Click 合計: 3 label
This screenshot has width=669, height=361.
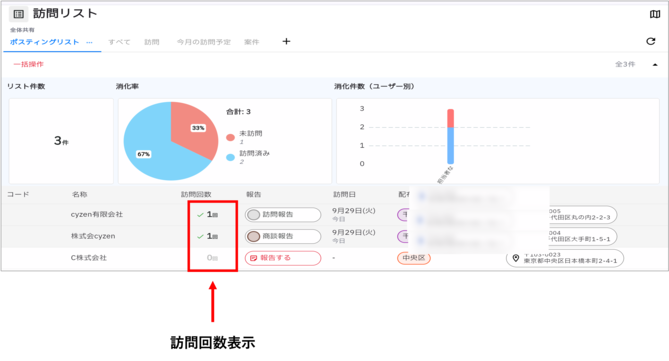(x=239, y=112)
